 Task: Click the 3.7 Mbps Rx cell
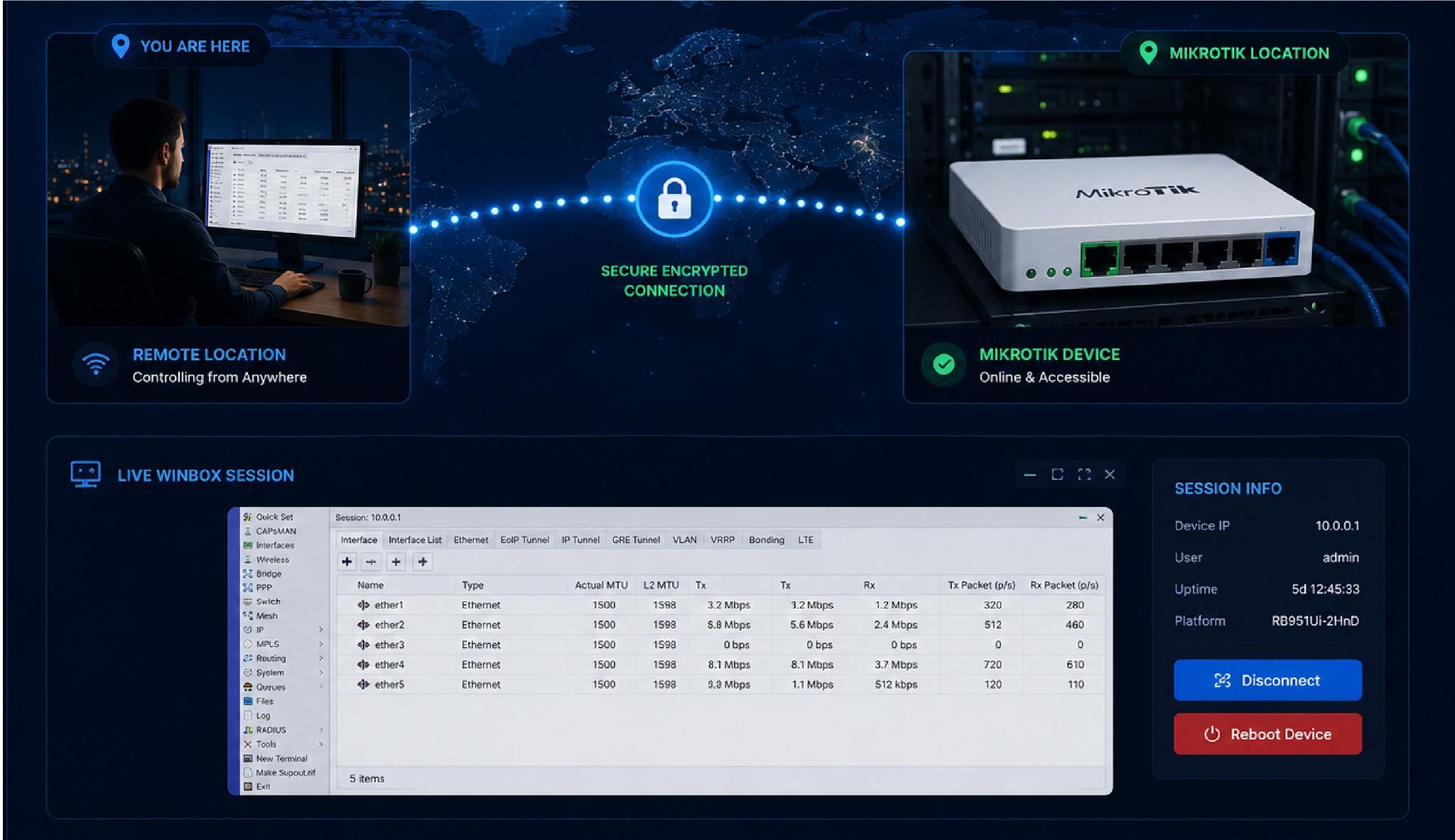pos(896,665)
